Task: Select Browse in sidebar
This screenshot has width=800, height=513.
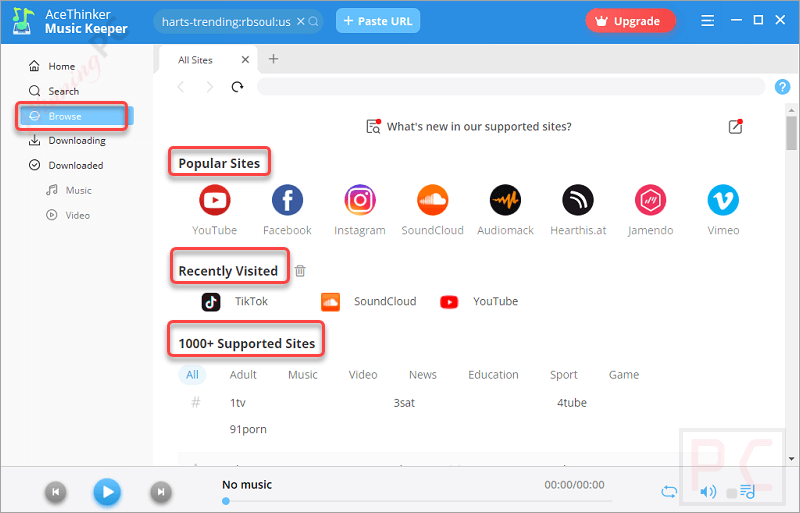Action: (x=77, y=116)
